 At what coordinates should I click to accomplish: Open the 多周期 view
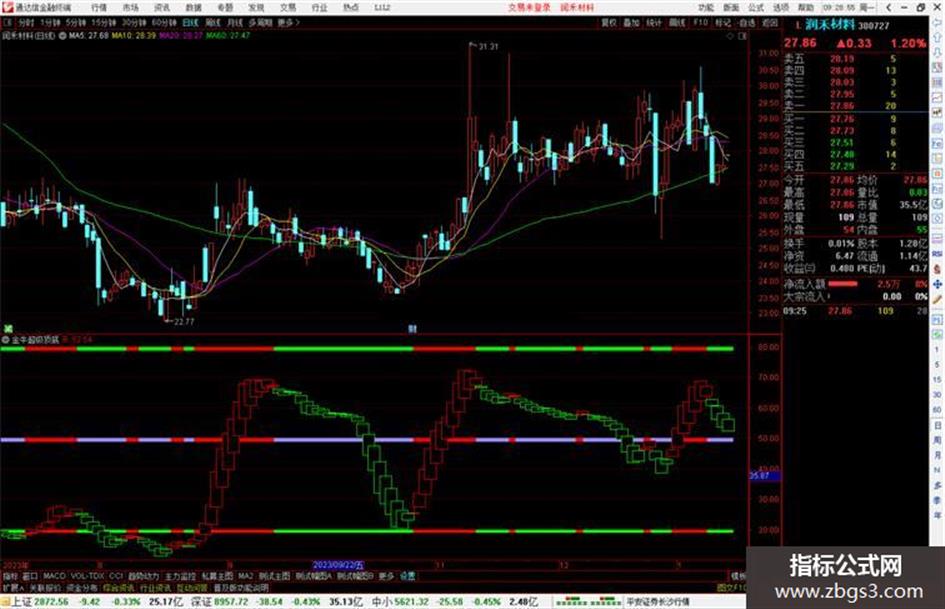coord(260,22)
